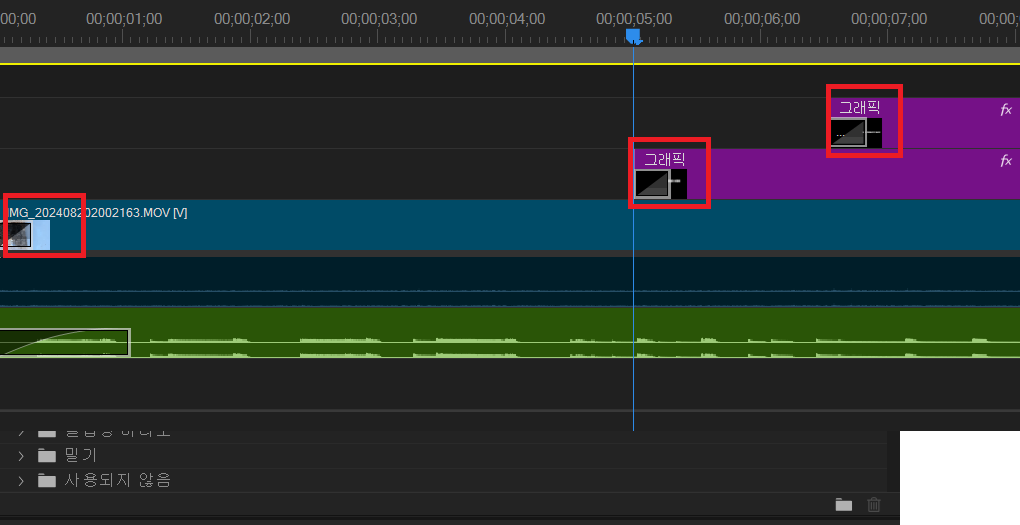Jump to 00;00;01;00 on the time ruler
1020x525 pixels.
124,19
